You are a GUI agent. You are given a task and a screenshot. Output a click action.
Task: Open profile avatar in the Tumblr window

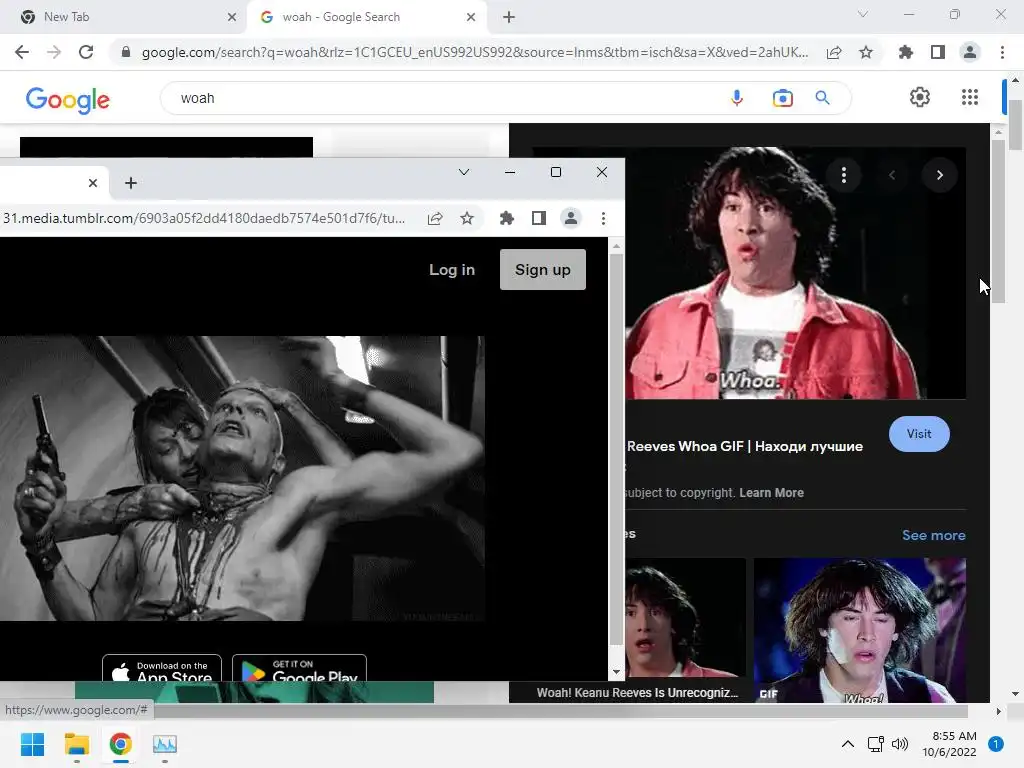click(571, 218)
